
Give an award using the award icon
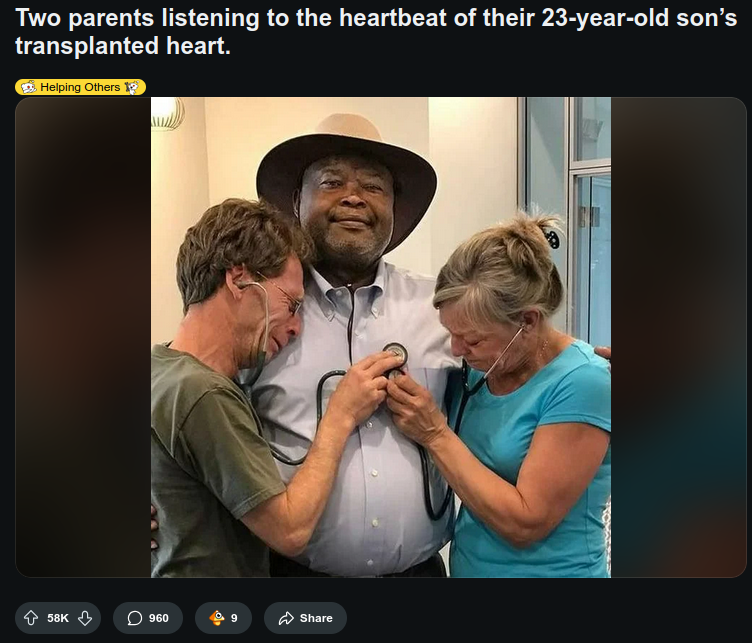click(x=217, y=618)
